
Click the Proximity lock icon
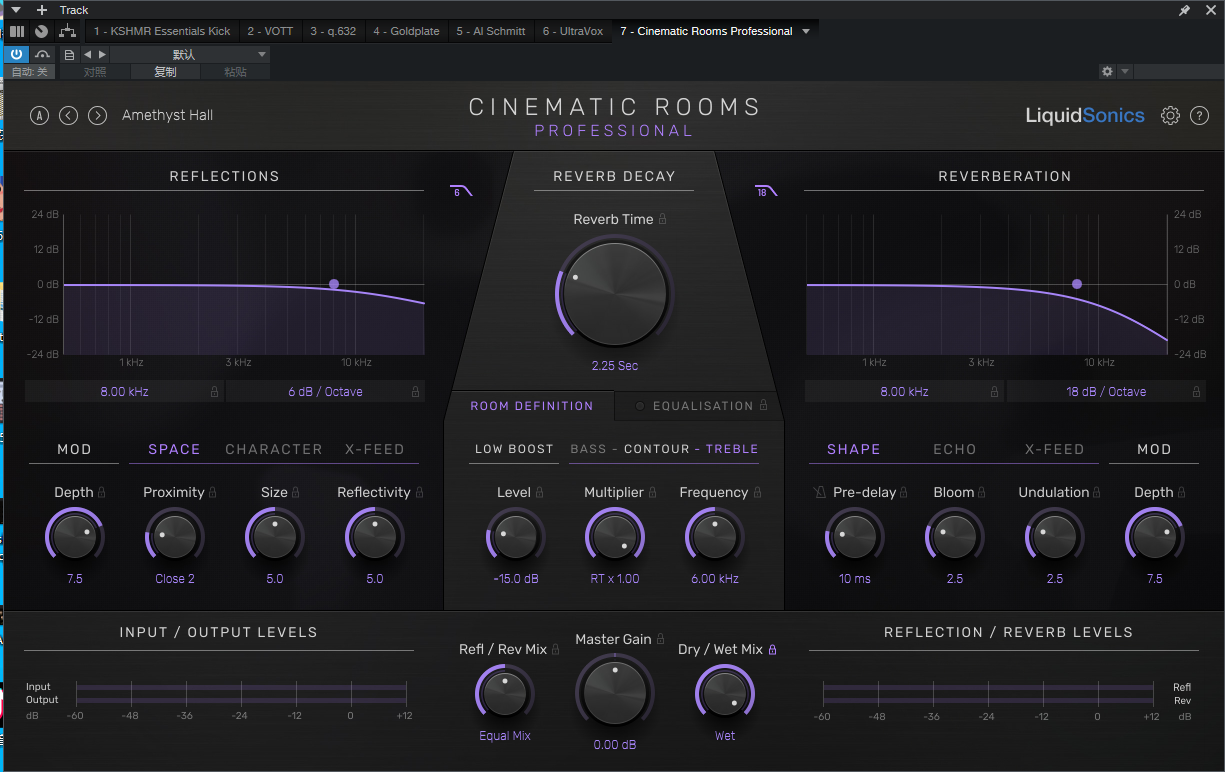[x=213, y=492]
